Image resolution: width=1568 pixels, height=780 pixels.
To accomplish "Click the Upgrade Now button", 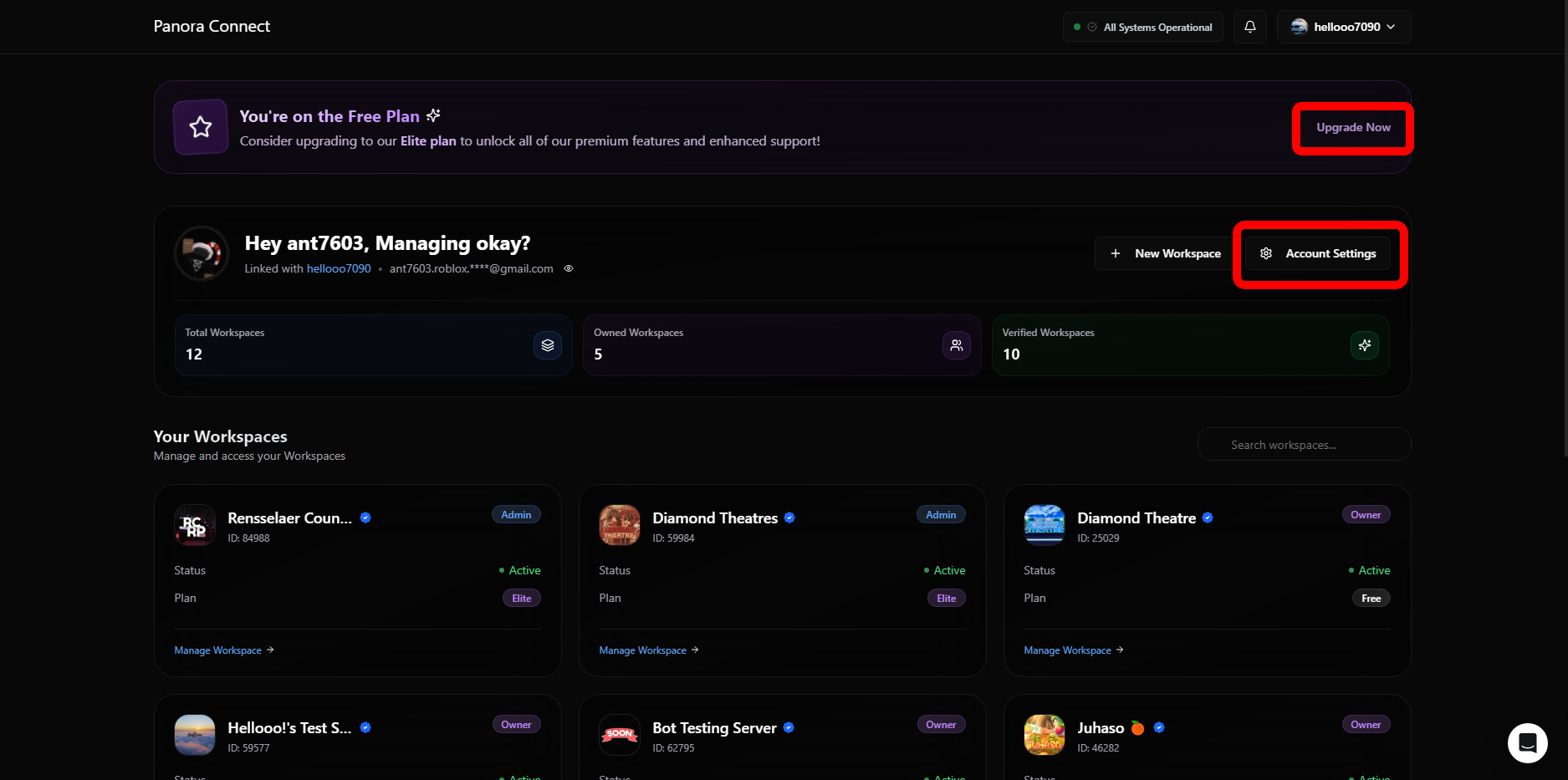I will 1352,127.
